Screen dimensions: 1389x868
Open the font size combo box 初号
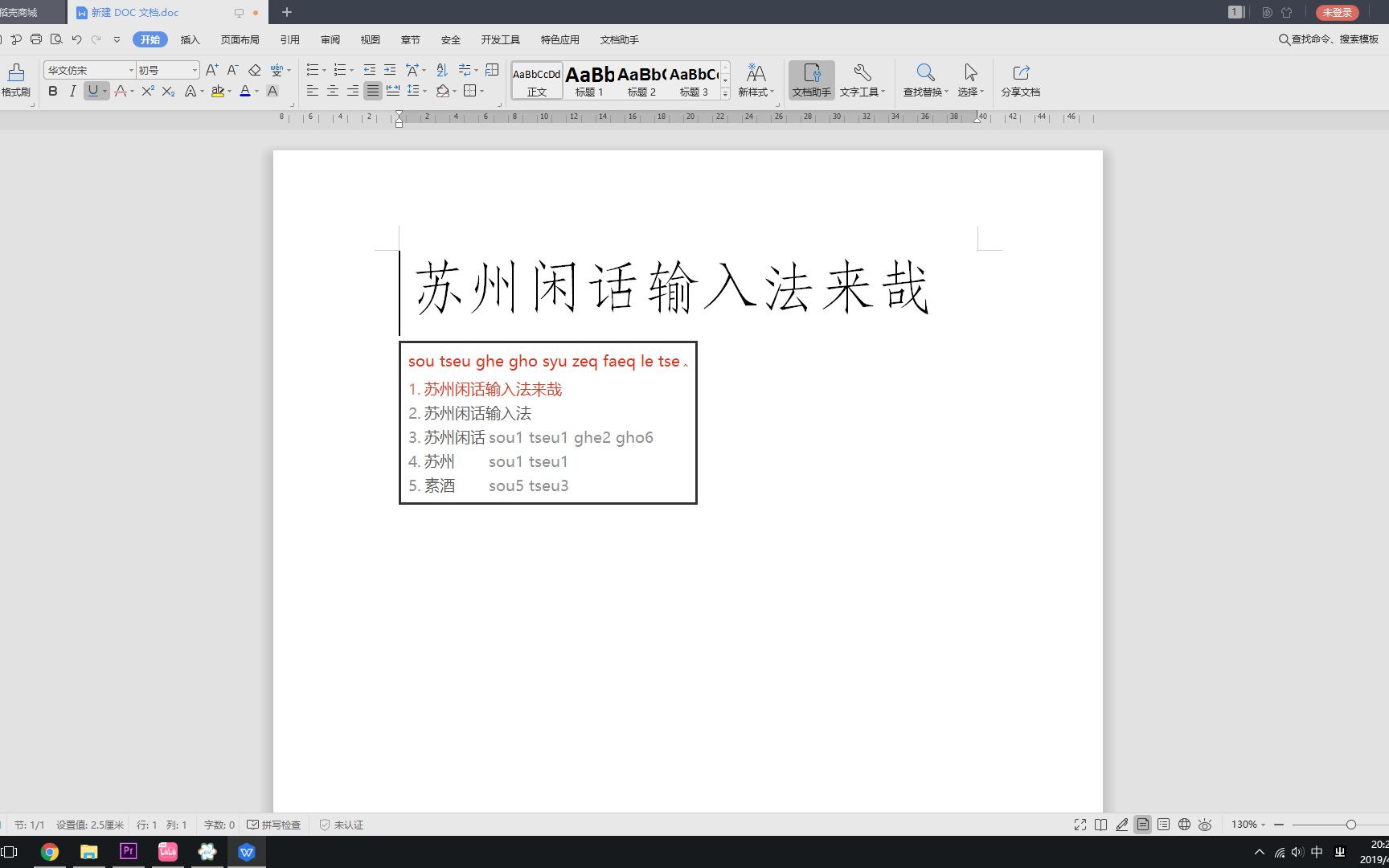tap(167, 70)
